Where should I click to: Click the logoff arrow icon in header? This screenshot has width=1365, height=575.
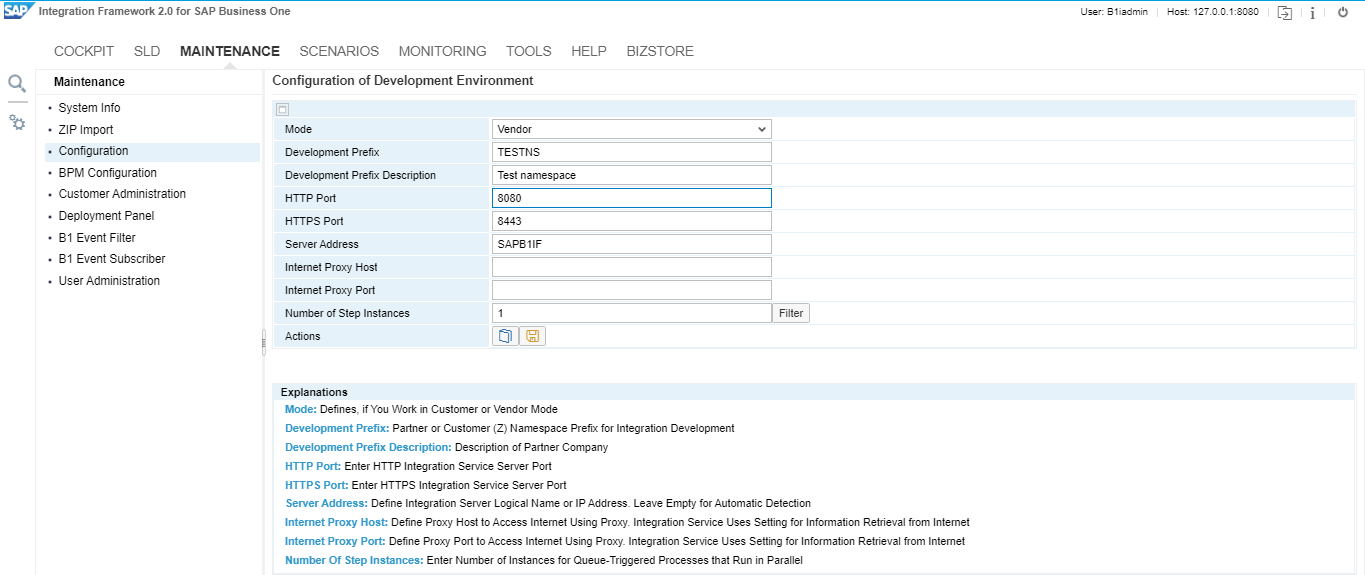[x=1284, y=12]
